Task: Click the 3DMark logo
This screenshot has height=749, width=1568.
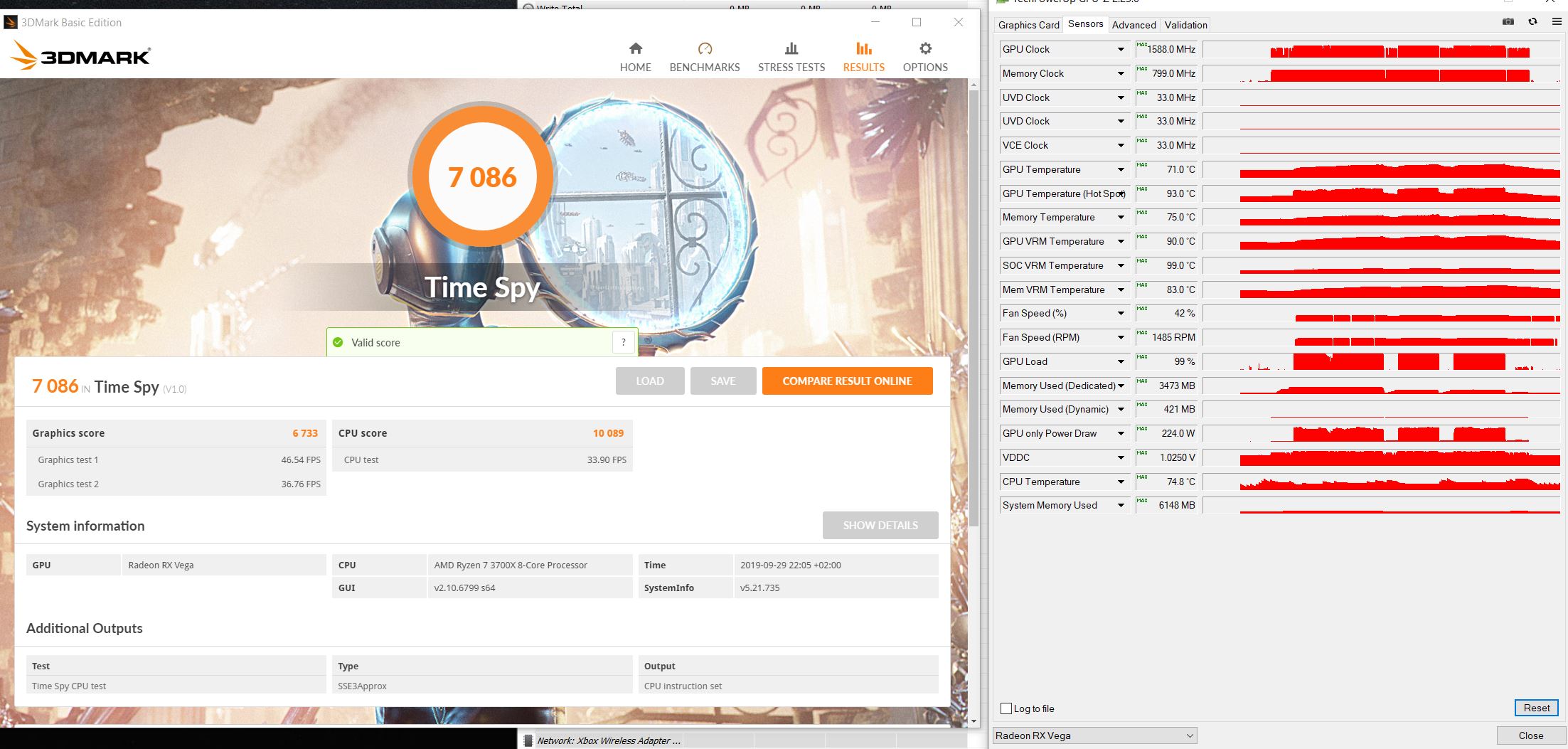Action: 80,55
